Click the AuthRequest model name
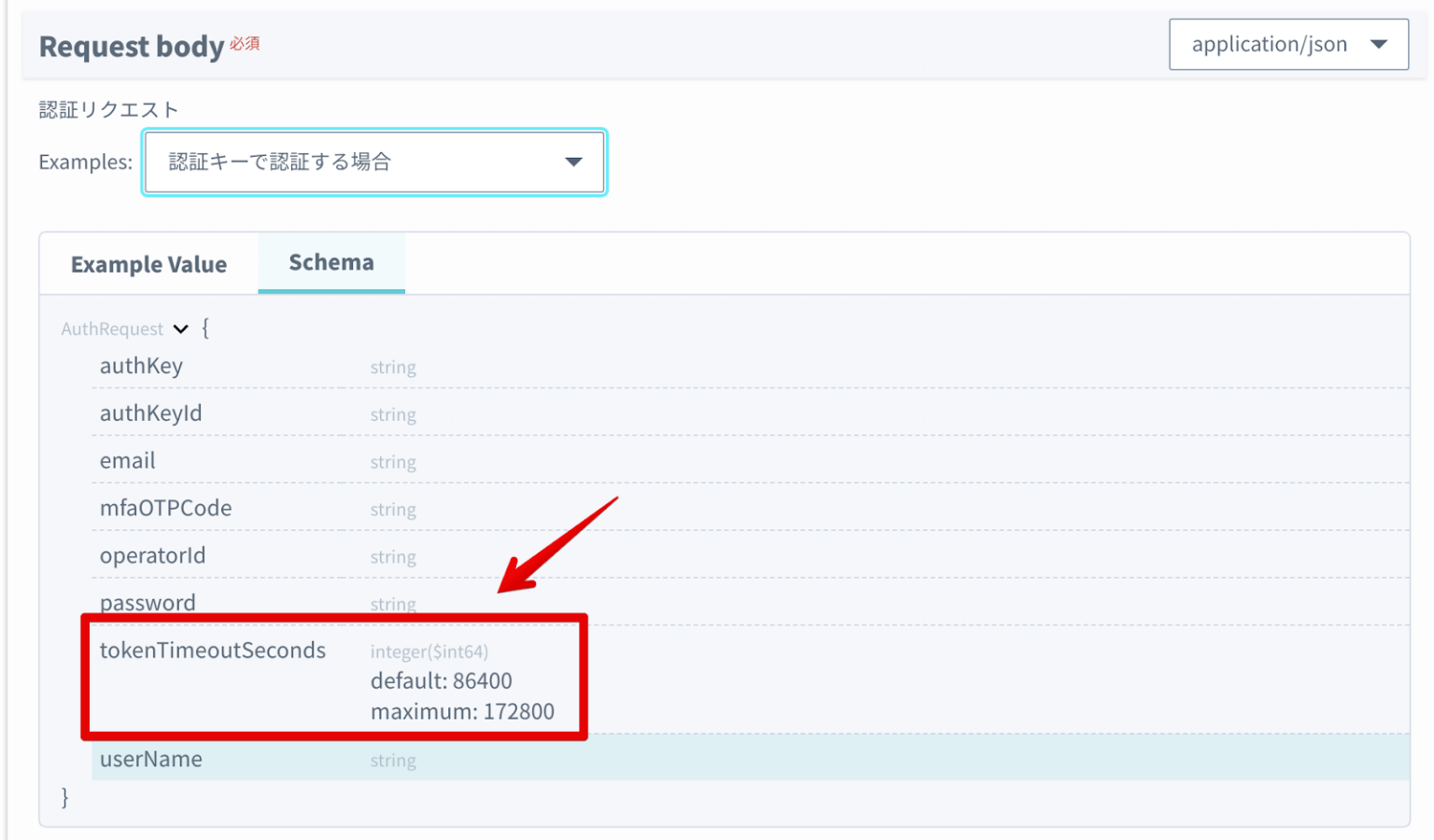1434x840 pixels. pos(112,329)
